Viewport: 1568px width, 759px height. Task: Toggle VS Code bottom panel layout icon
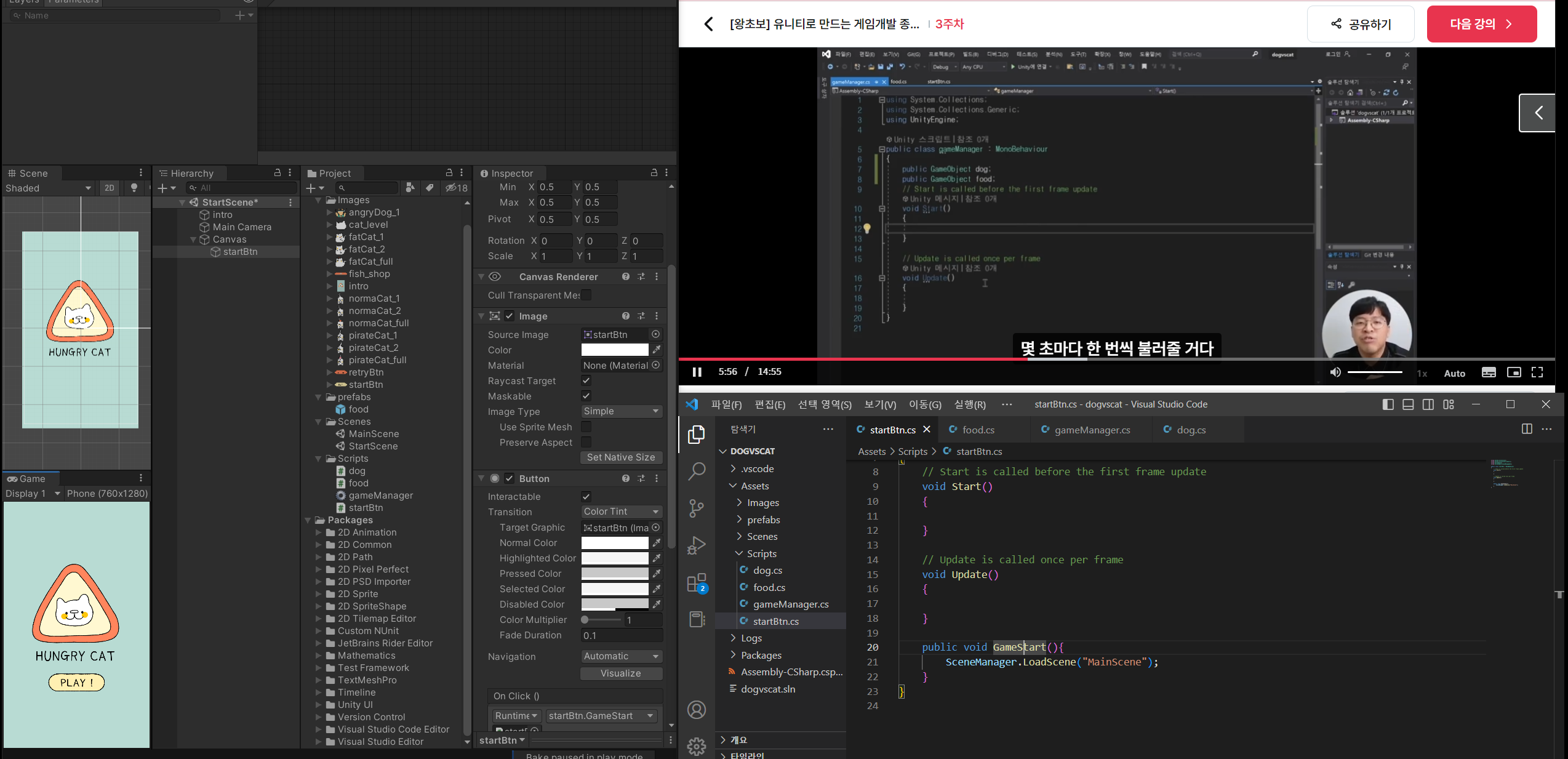coord(1408,404)
